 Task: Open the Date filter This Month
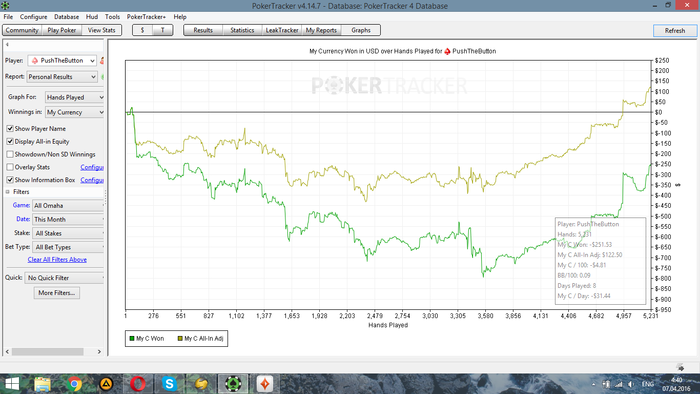68,220
